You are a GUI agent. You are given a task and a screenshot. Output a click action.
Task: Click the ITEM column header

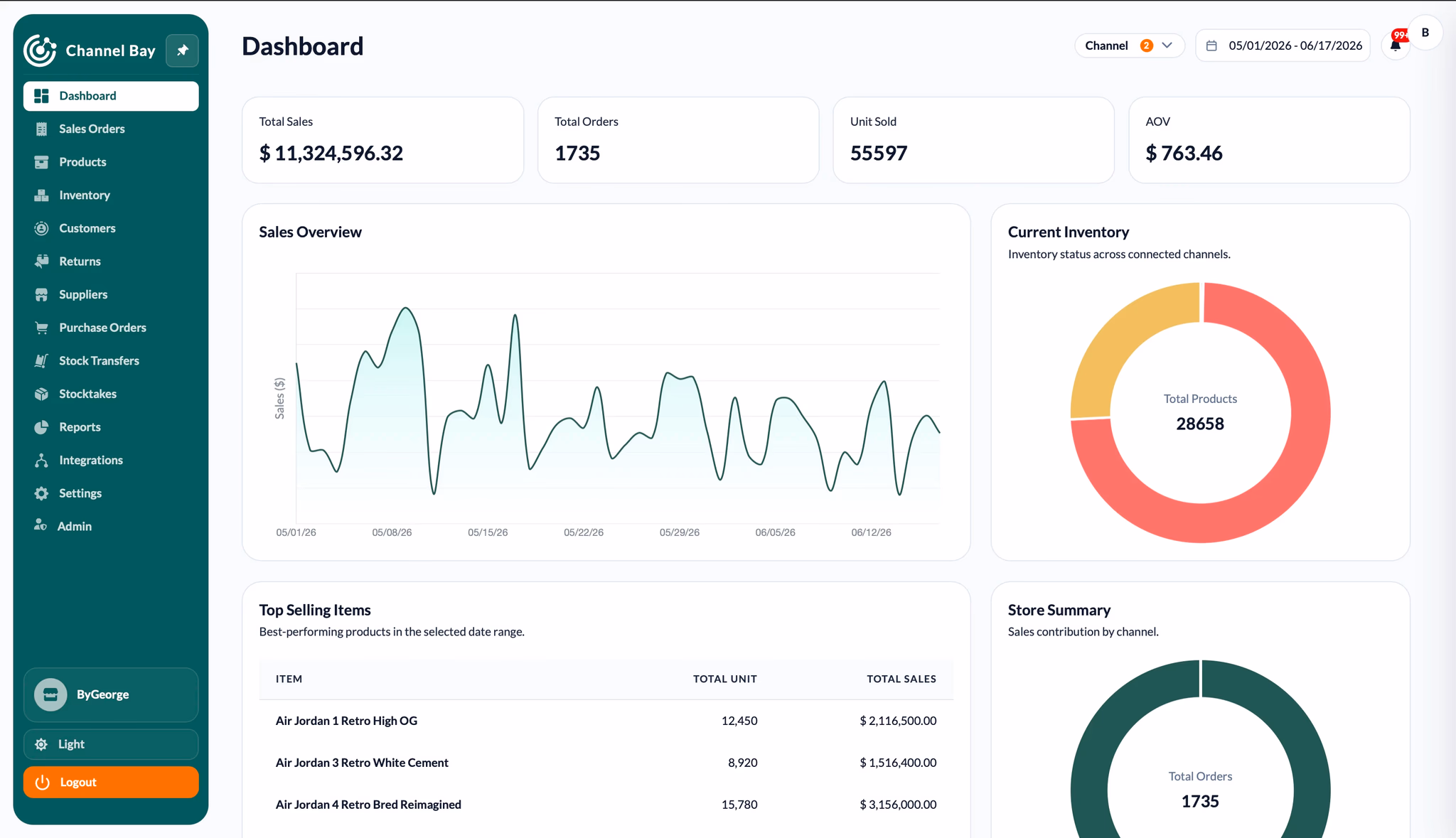tap(289, 679)
